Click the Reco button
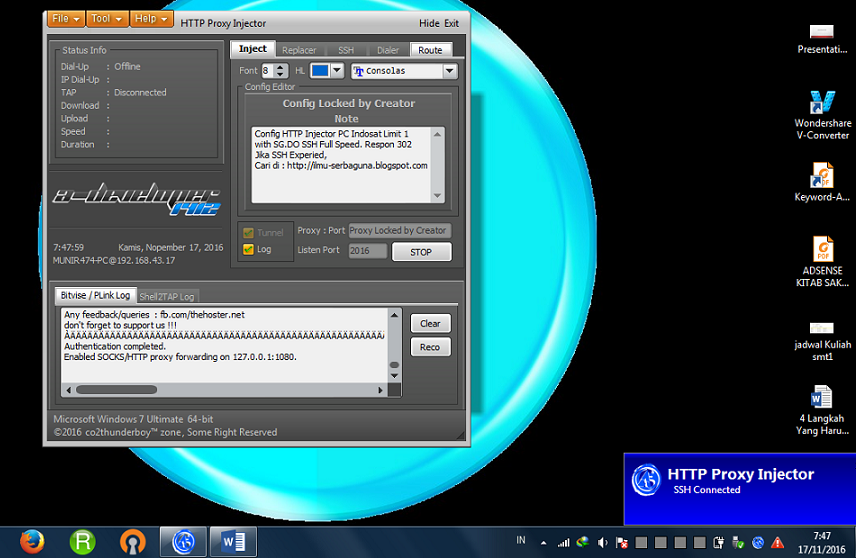 (430, 347)
